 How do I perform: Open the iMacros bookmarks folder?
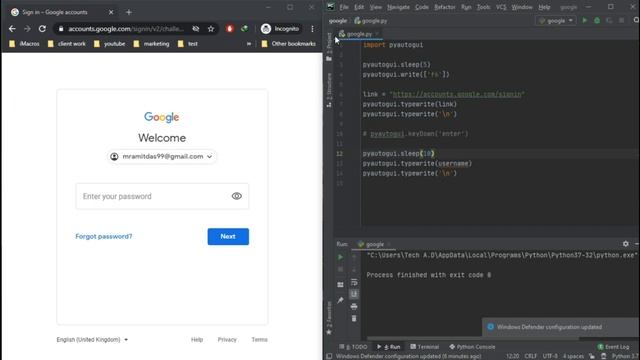tap(24, 44)
